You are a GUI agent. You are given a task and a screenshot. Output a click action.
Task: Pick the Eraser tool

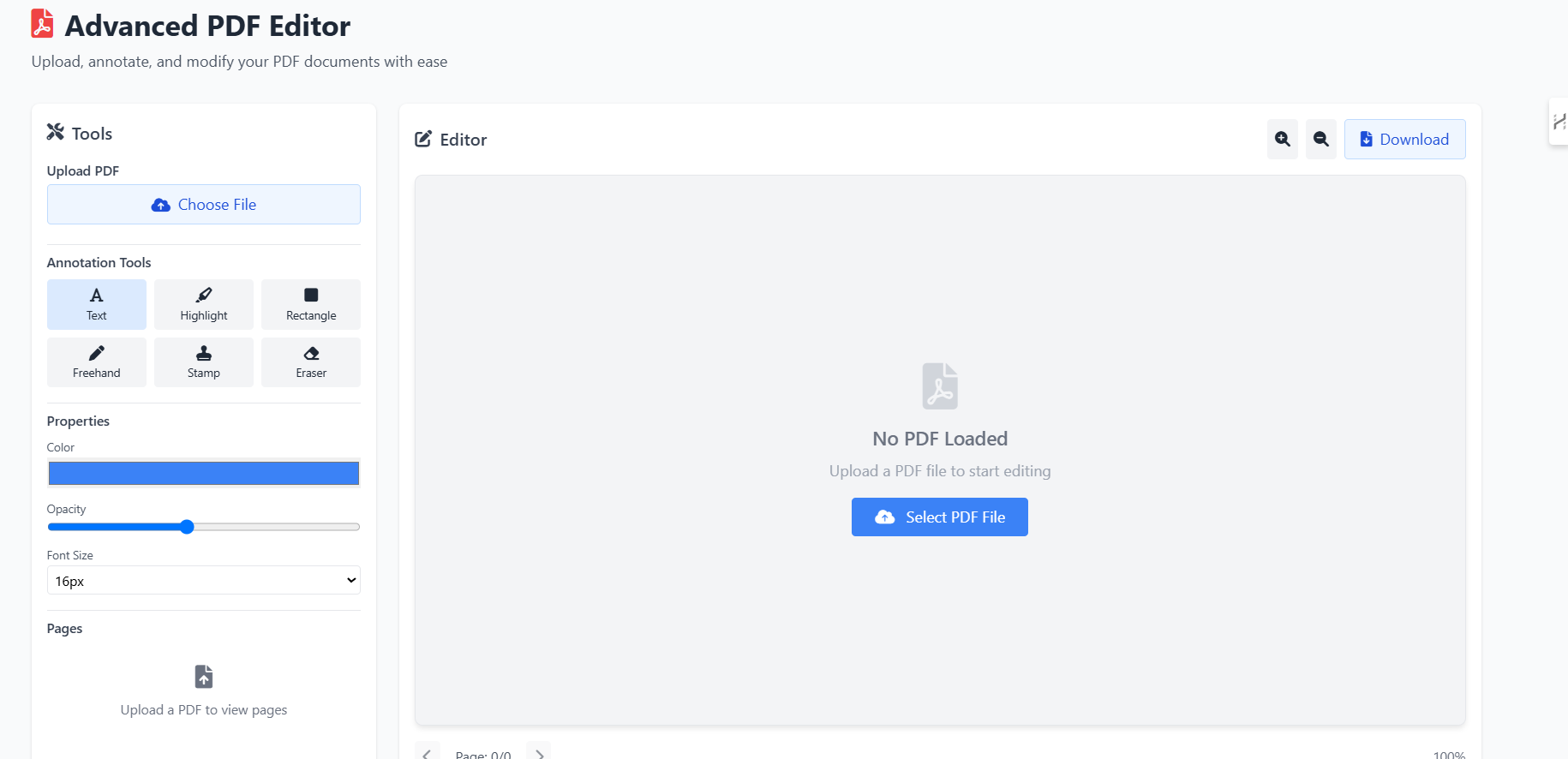pyautogui.click(x=311, y=362)
